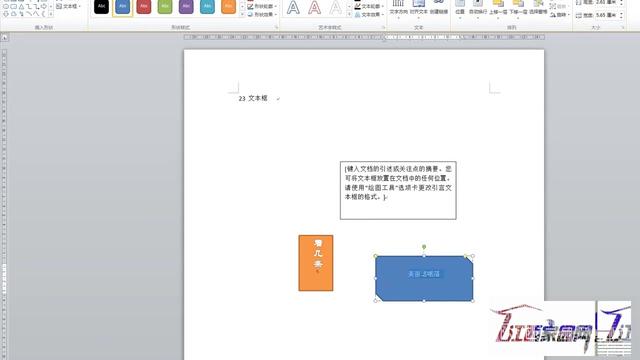Pick the oval shape in shapes gallery
640x360 pixels.
(x=6, y=7)
